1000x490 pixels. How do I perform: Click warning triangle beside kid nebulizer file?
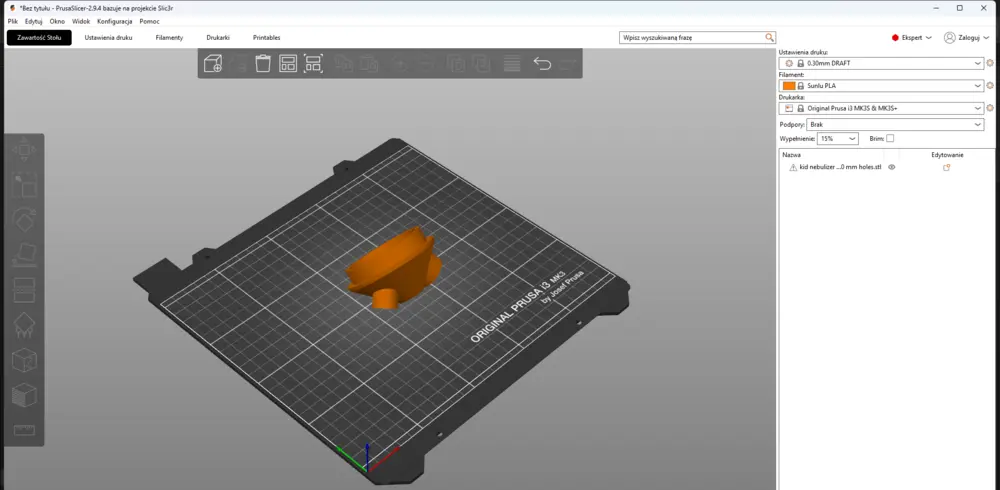tap(793, 167)
